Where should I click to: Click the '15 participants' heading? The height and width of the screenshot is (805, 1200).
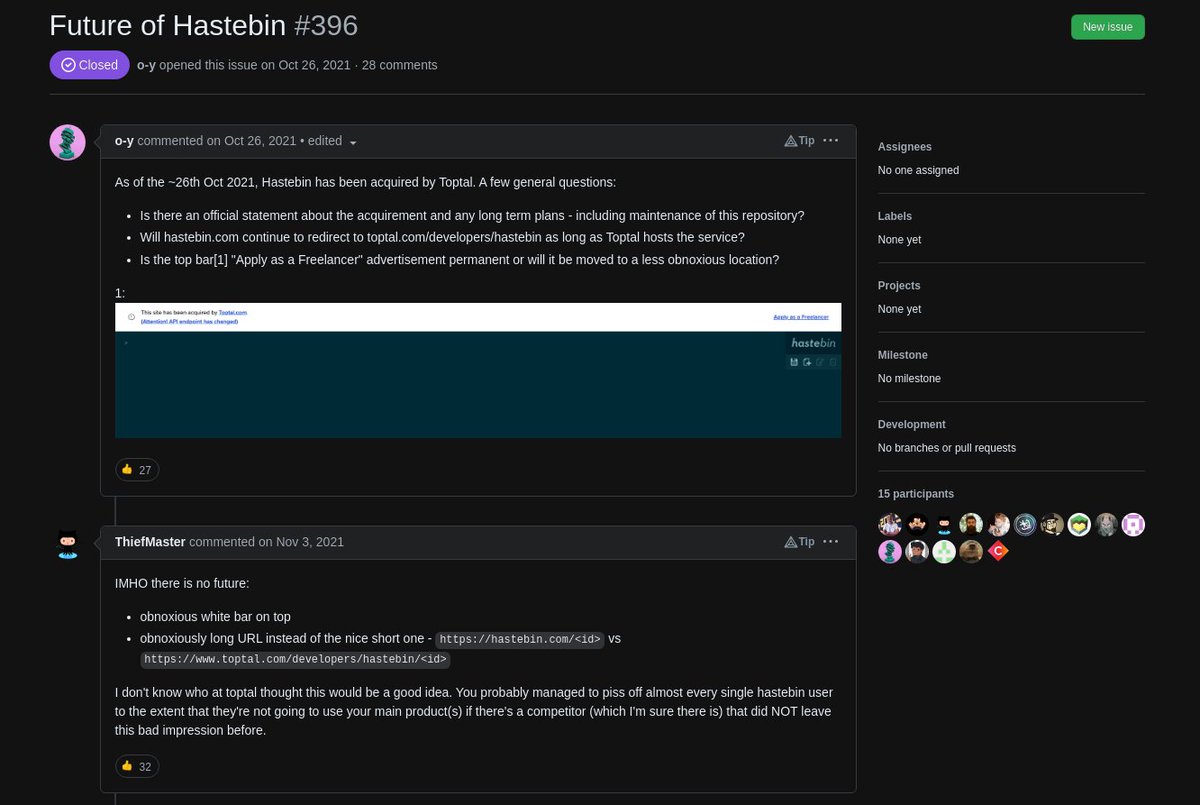pos(916,494)
